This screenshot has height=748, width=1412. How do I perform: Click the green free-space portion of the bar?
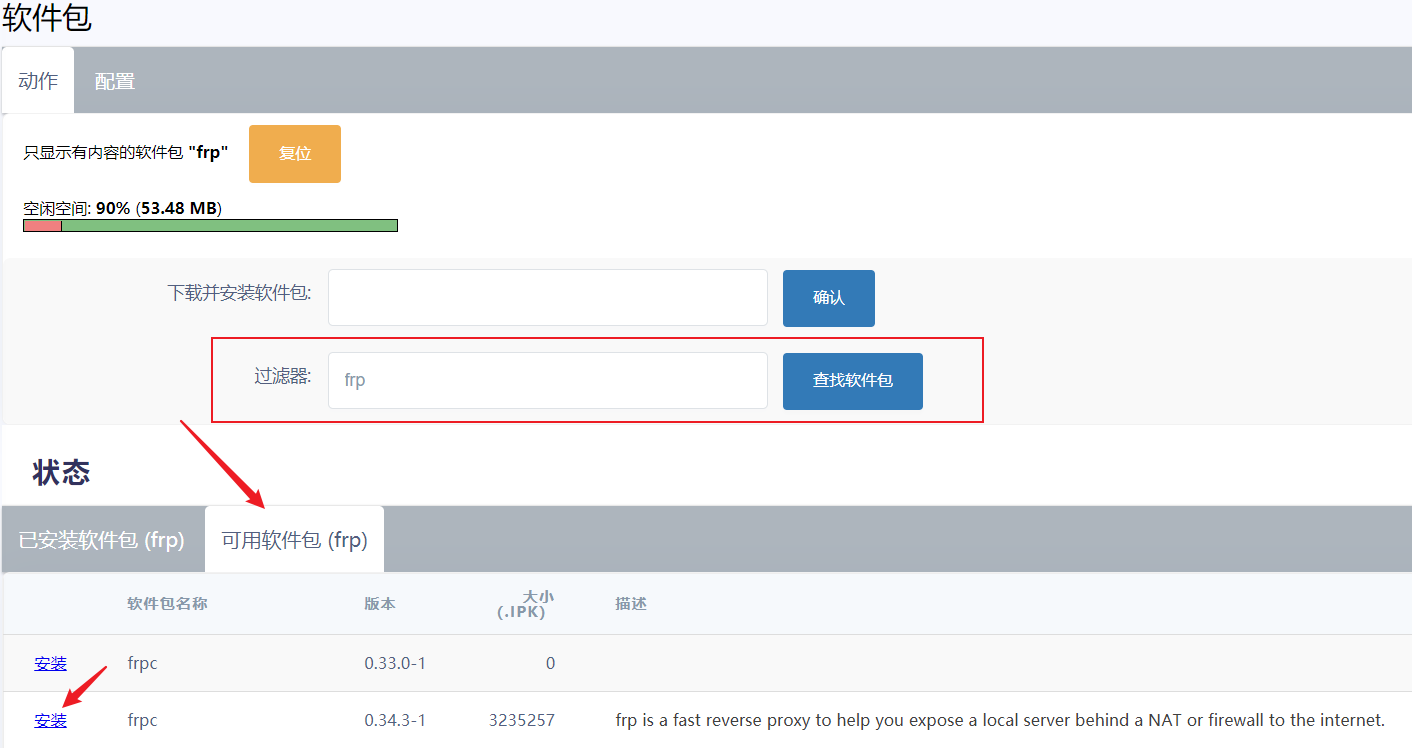[x=229, y=225]
